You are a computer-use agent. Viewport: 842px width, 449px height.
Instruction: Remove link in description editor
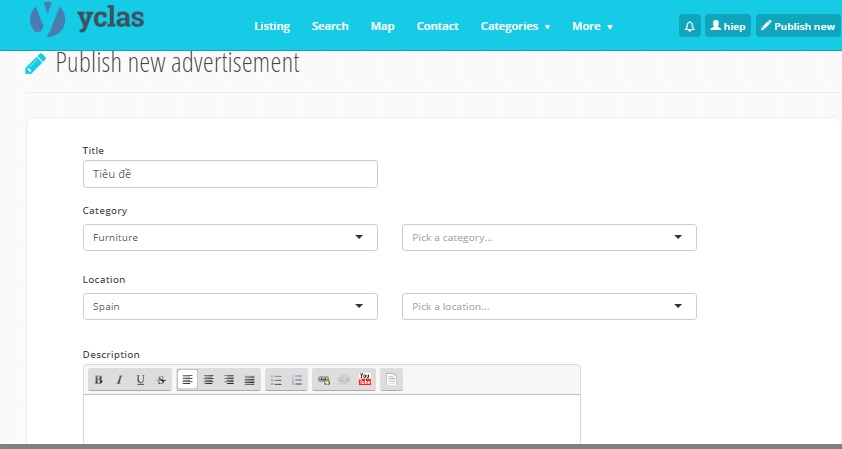click(x=344, y=380)
